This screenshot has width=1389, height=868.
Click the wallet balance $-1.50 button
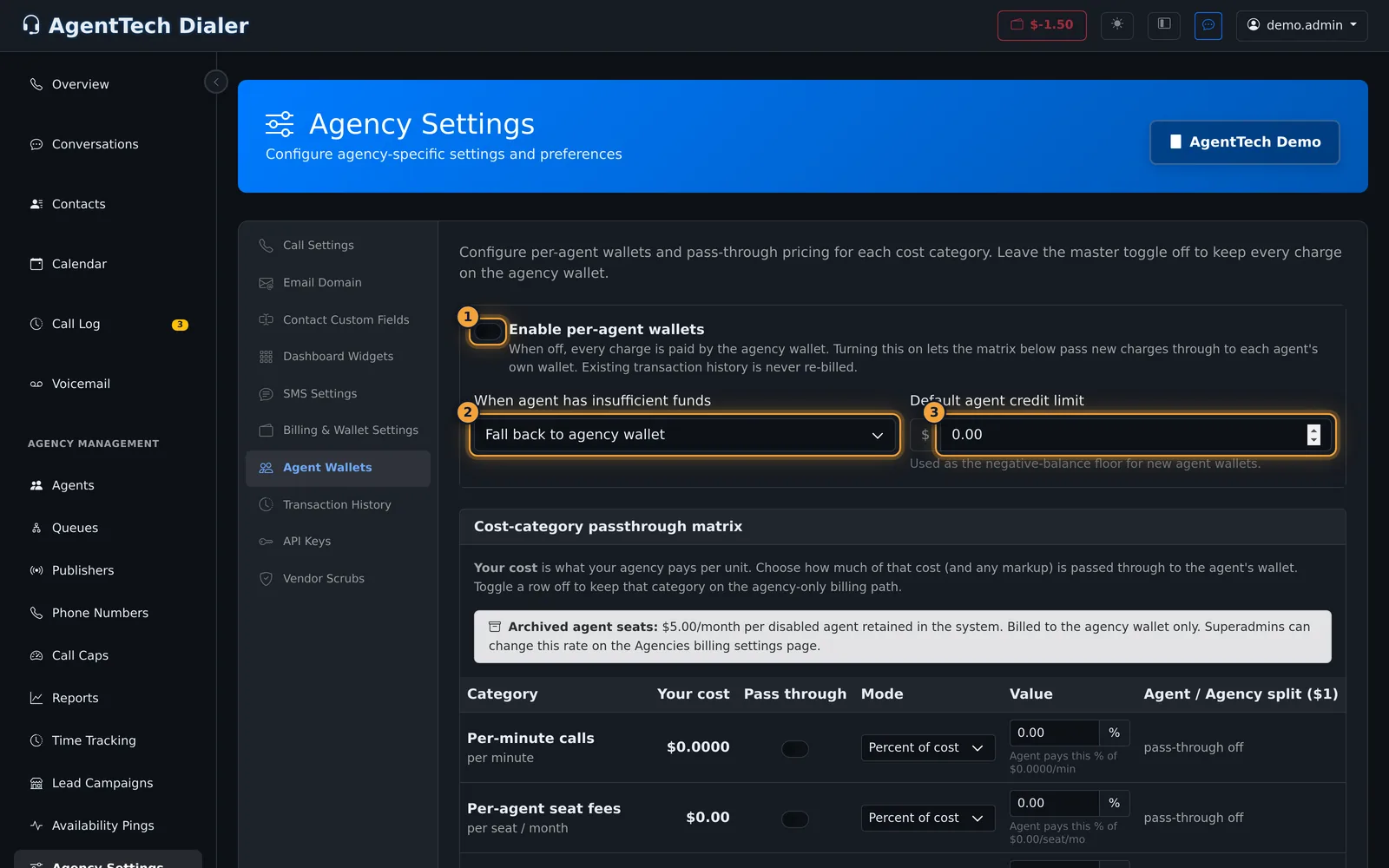[1042, 25]
